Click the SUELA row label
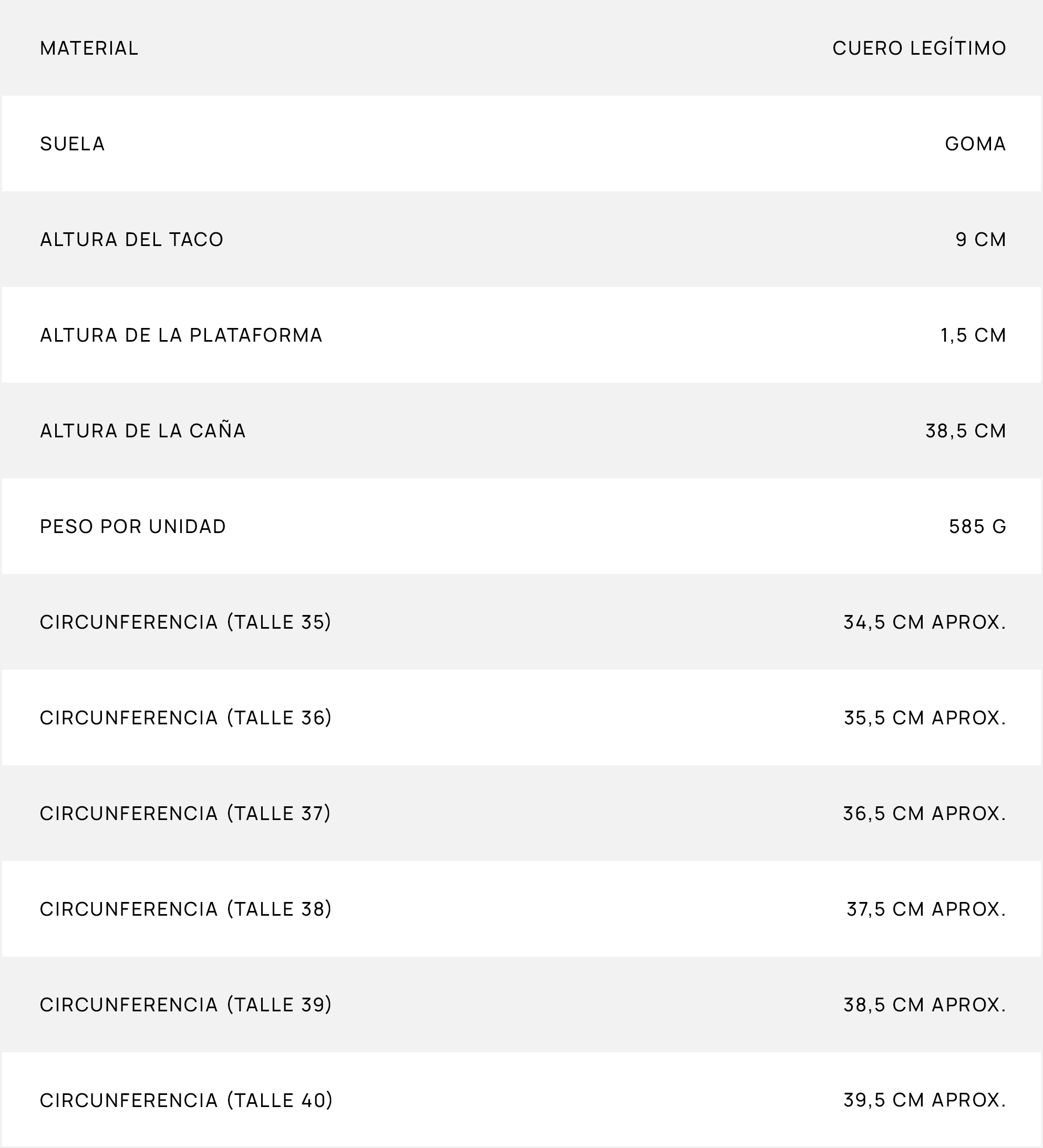The width and height of the screenshot is (1043, 1148). pyautogui.click(x=73, y=144)
